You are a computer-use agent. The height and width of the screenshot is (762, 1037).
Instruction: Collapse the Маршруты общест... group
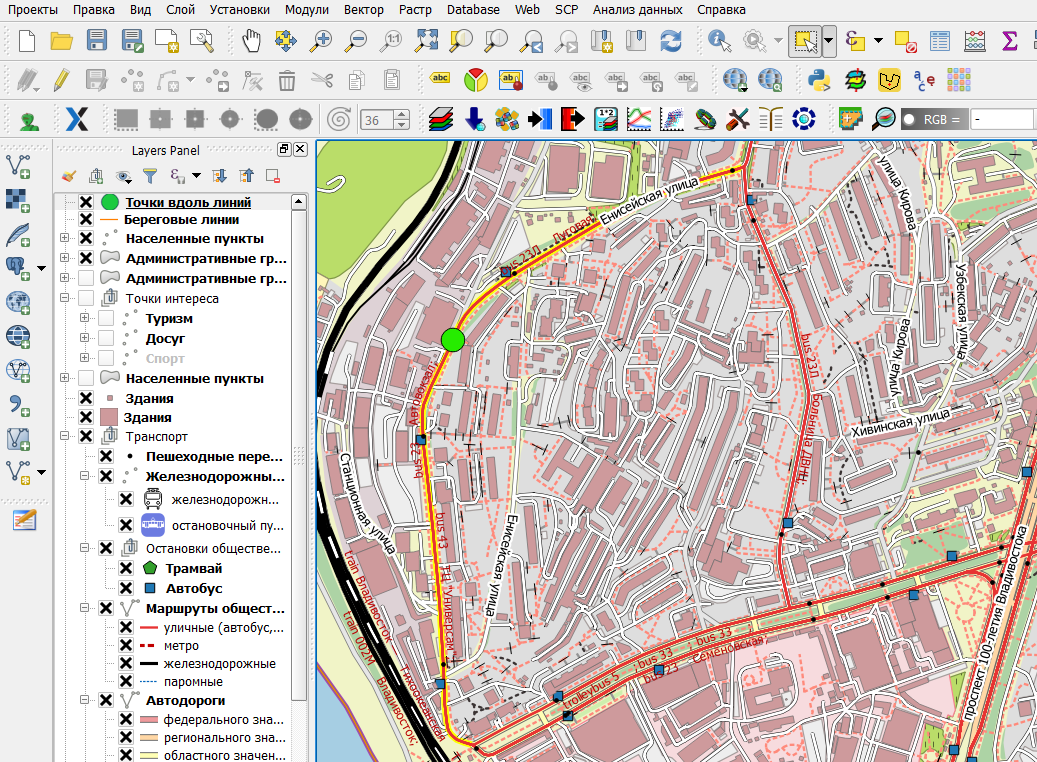pos(84,608)
